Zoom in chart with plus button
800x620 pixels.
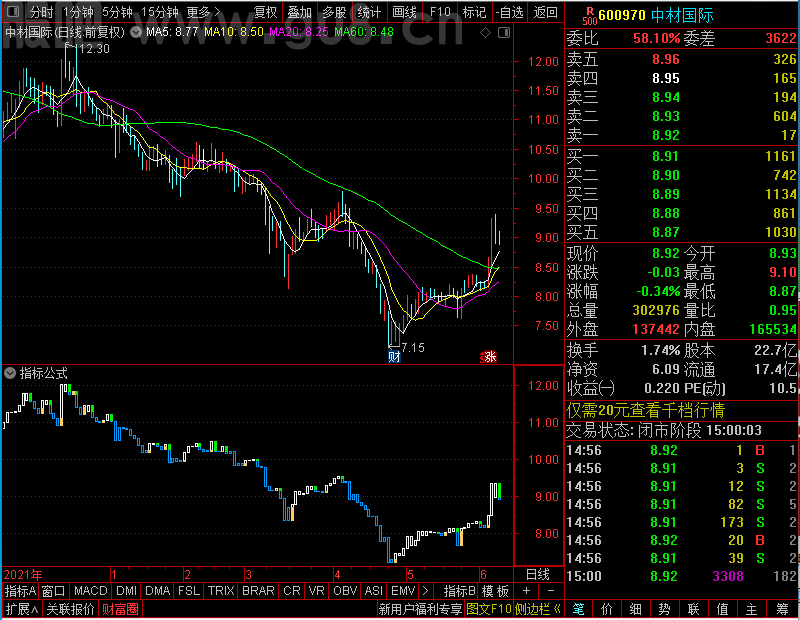tap(526, 591)
